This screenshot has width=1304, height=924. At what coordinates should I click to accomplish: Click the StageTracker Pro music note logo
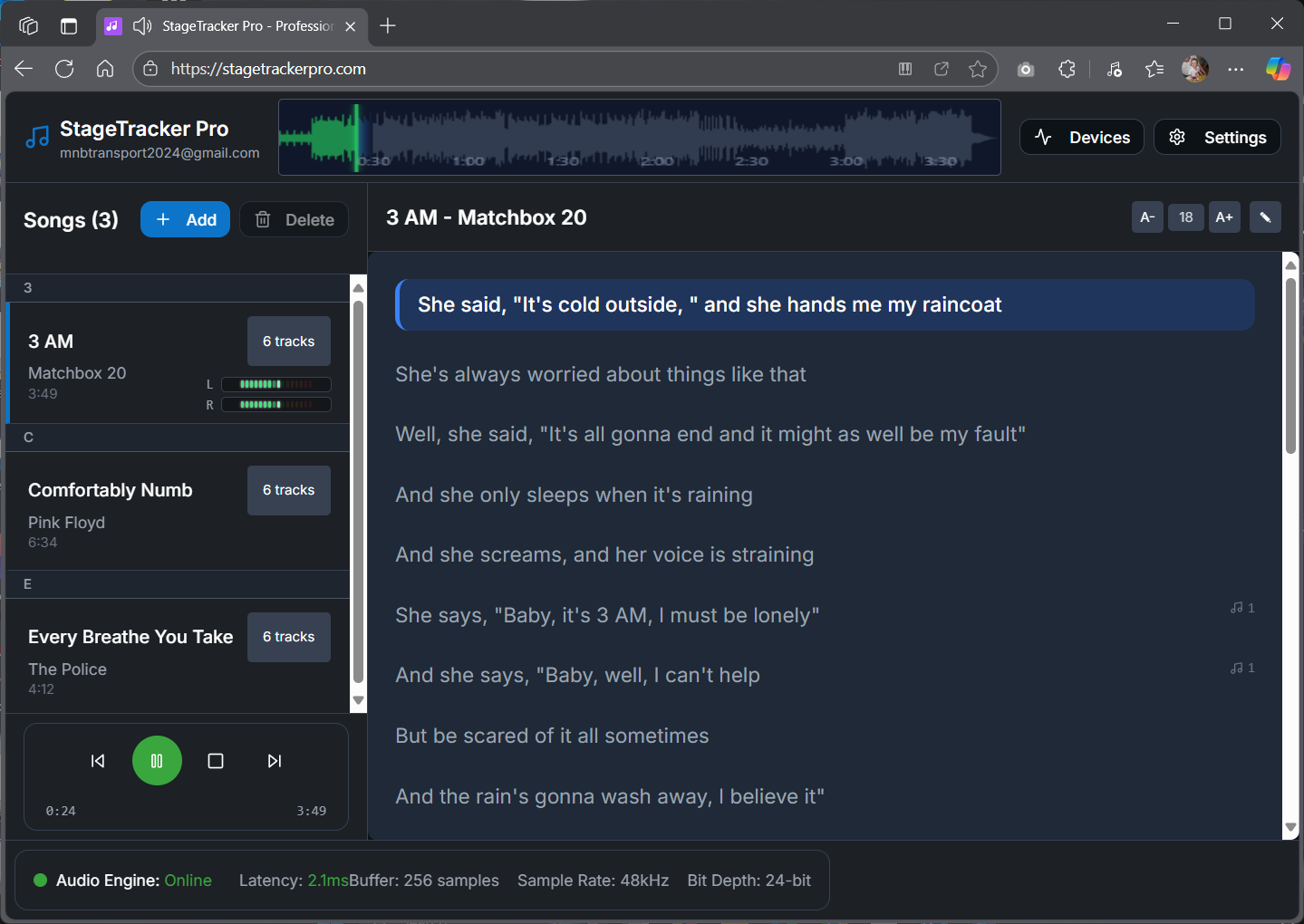(x=36, y=136)
